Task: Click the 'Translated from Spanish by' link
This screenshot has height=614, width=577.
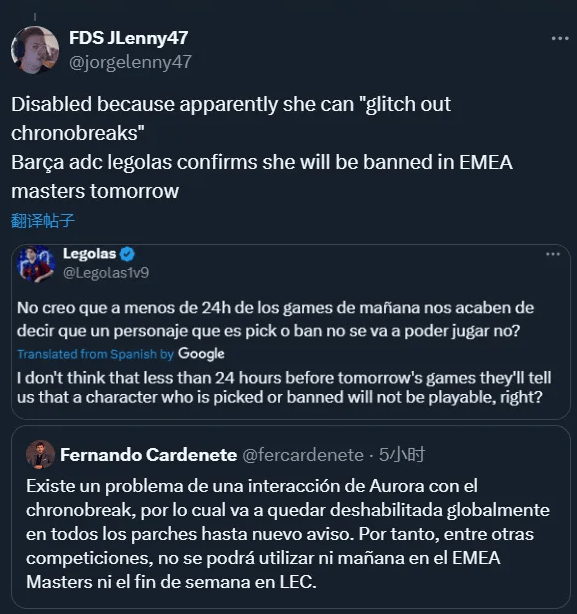Action: (x=96, y=354)
